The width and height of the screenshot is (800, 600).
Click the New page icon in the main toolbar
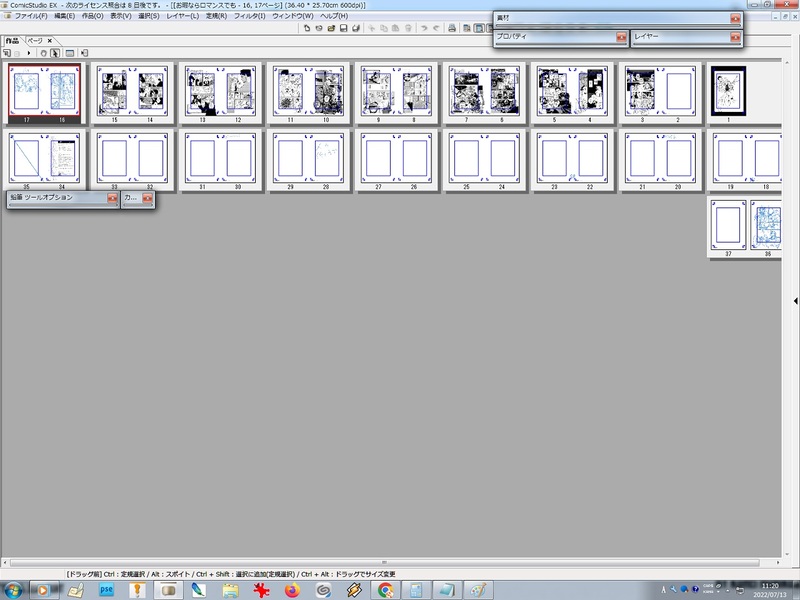tap(307, 28)
